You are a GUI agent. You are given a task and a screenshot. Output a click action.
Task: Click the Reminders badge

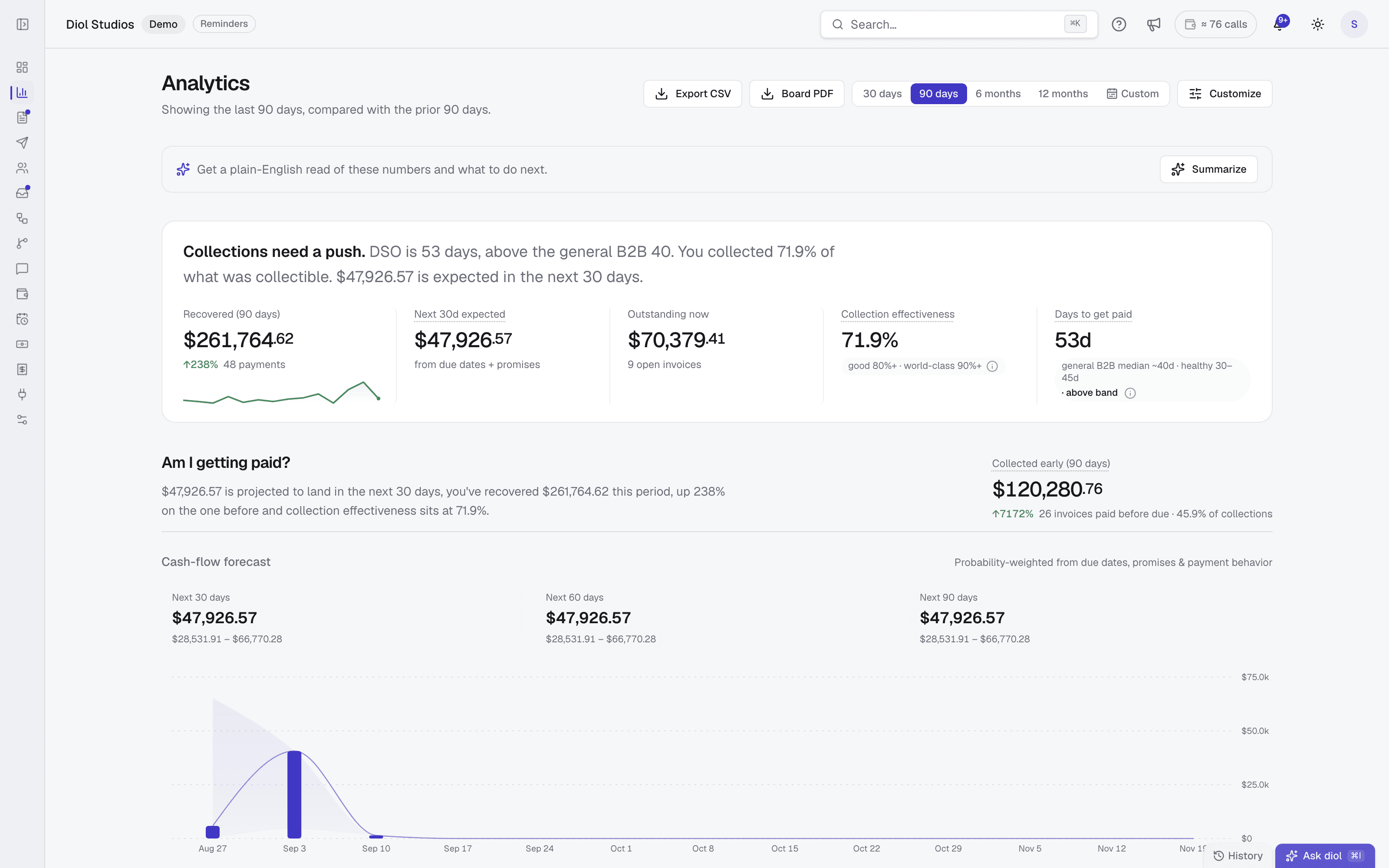point(224,24)
